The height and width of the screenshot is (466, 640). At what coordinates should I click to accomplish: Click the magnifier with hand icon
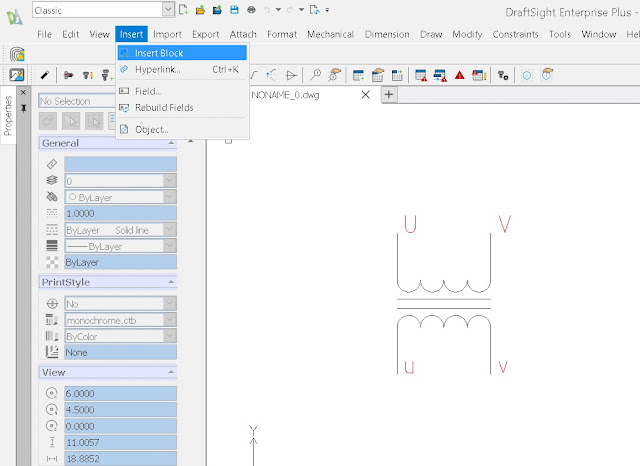click(x=335, y=75)
